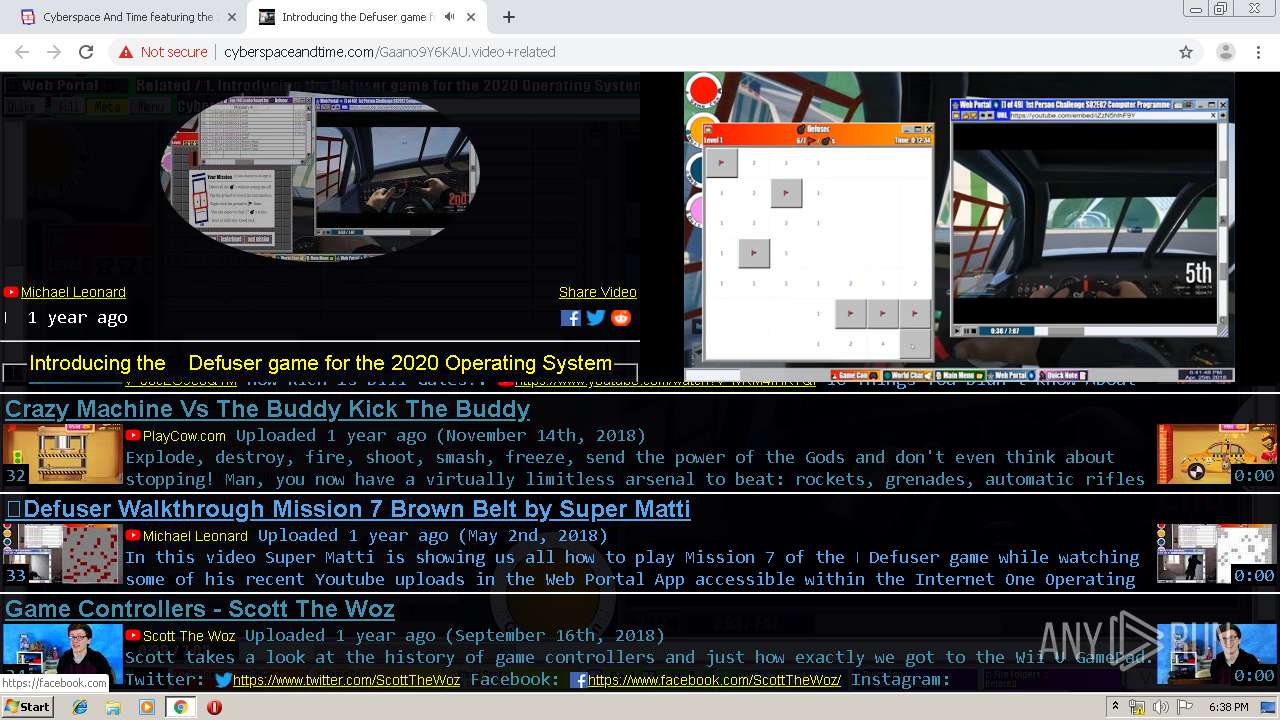View the Not secure site warning
This screenshot has height=720, width=1280.
163,52
